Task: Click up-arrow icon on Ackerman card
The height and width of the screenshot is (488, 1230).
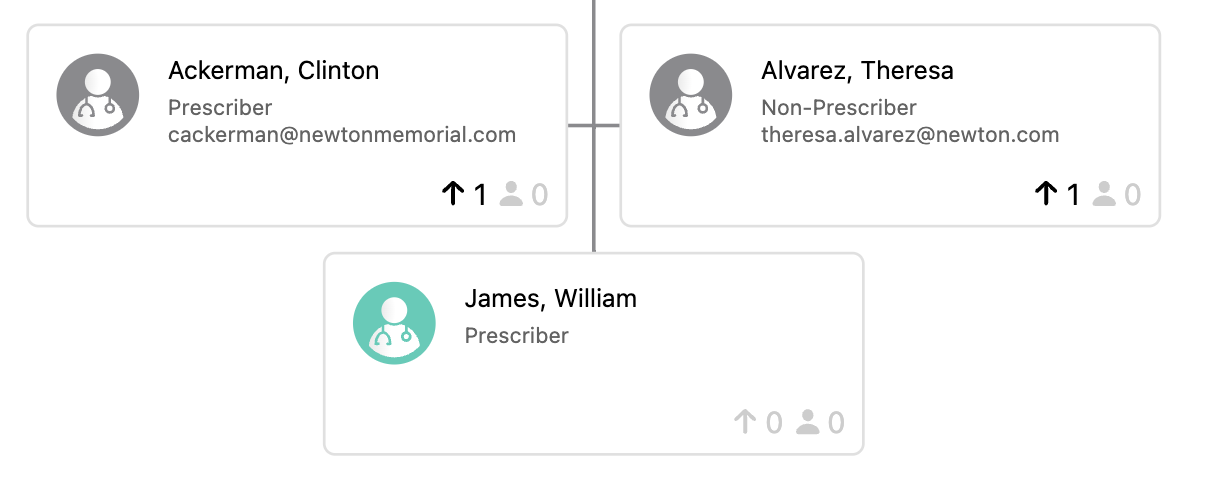Action: coord(453,194)
